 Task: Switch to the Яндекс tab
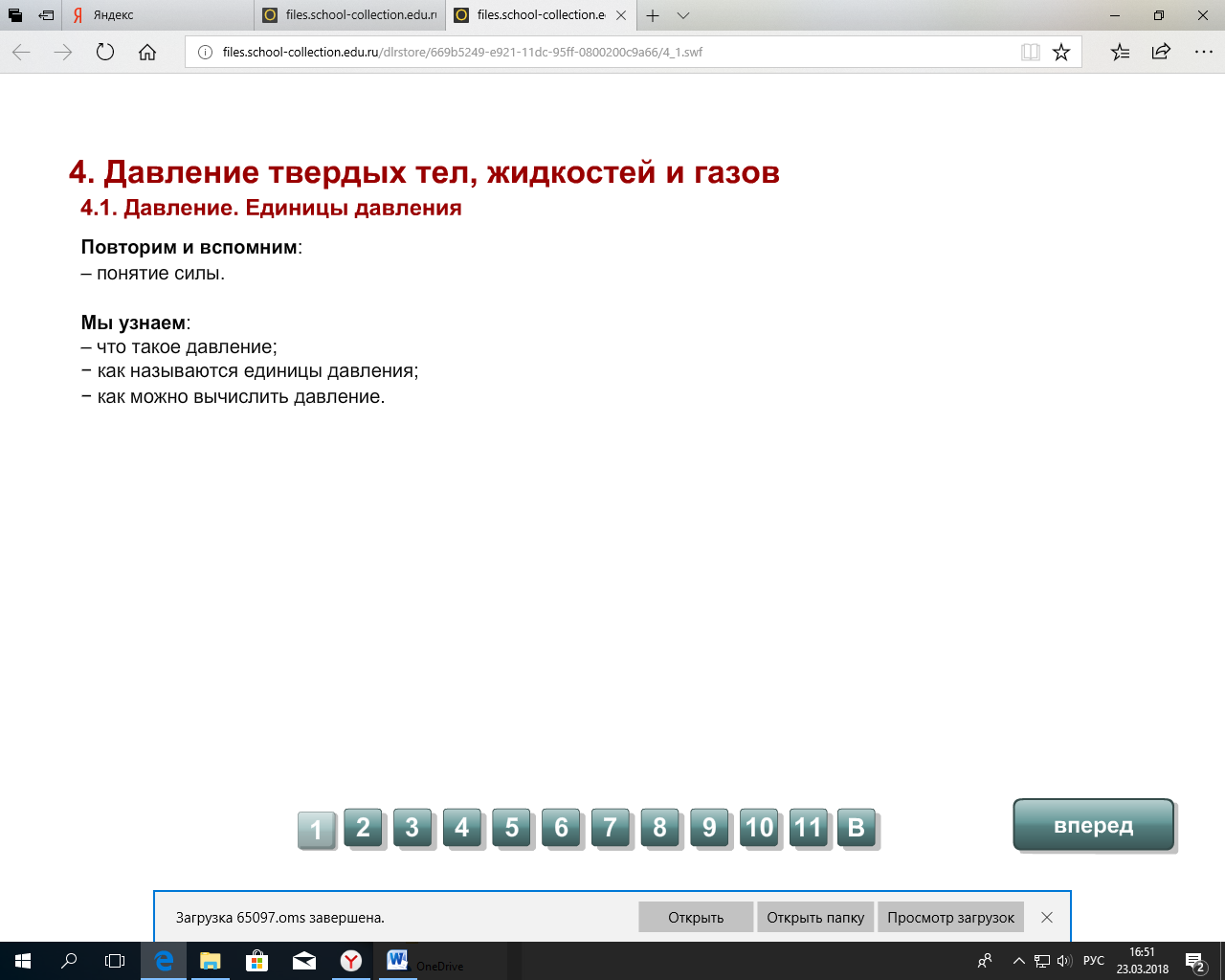tap(158, 15)
